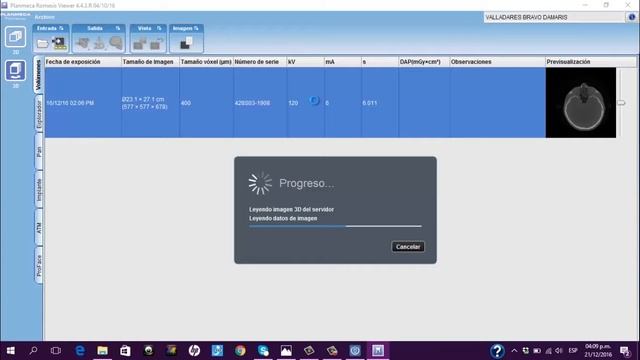Click the mA column header
Screen dimensions: 640x360
(x=343, y=62)
